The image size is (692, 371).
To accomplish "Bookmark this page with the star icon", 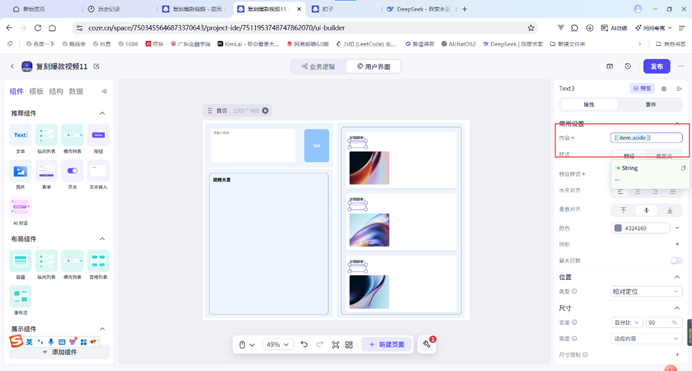I will pos(531,28).
